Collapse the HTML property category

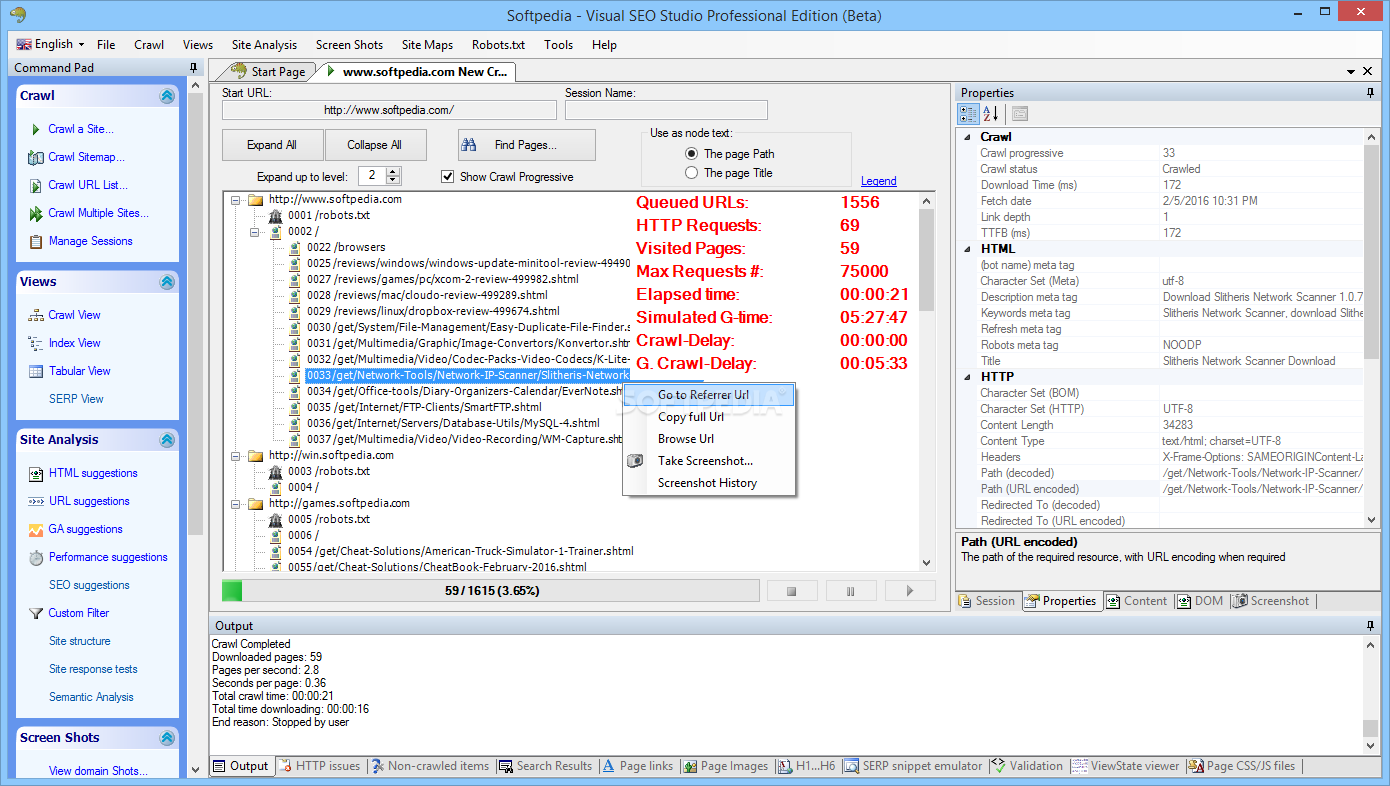click(967, 249)
